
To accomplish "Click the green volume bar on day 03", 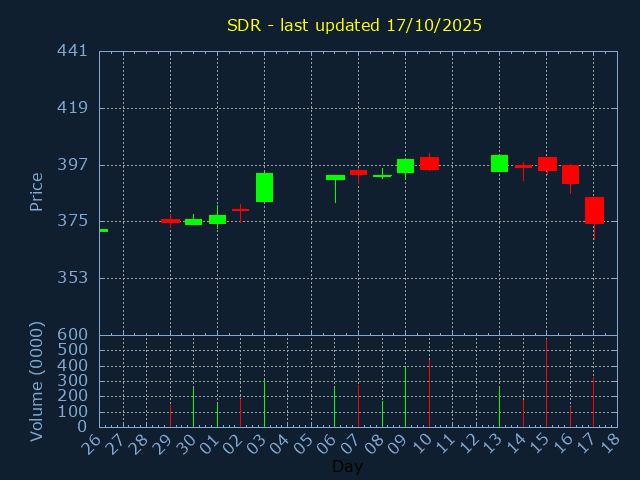I will coord(264,402).
